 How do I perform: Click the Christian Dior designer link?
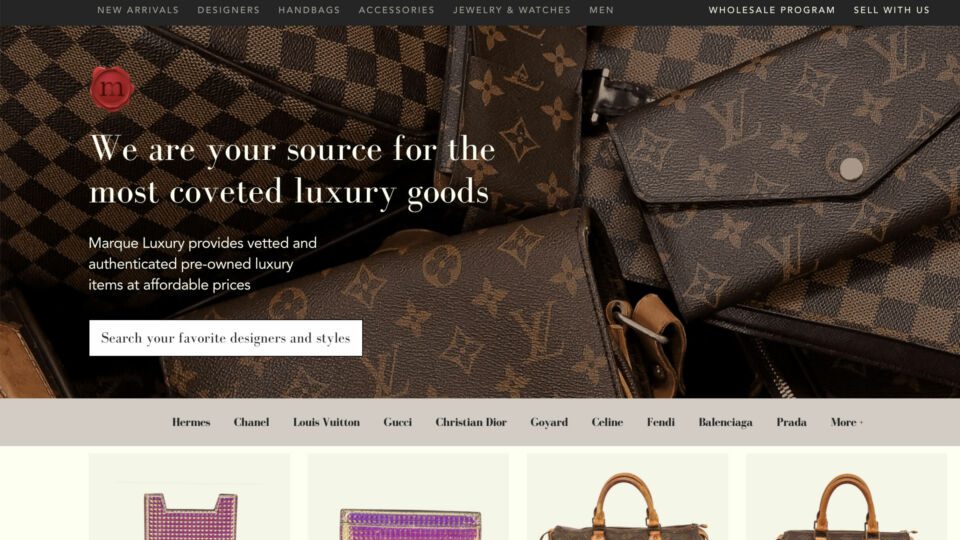[471, 422]
